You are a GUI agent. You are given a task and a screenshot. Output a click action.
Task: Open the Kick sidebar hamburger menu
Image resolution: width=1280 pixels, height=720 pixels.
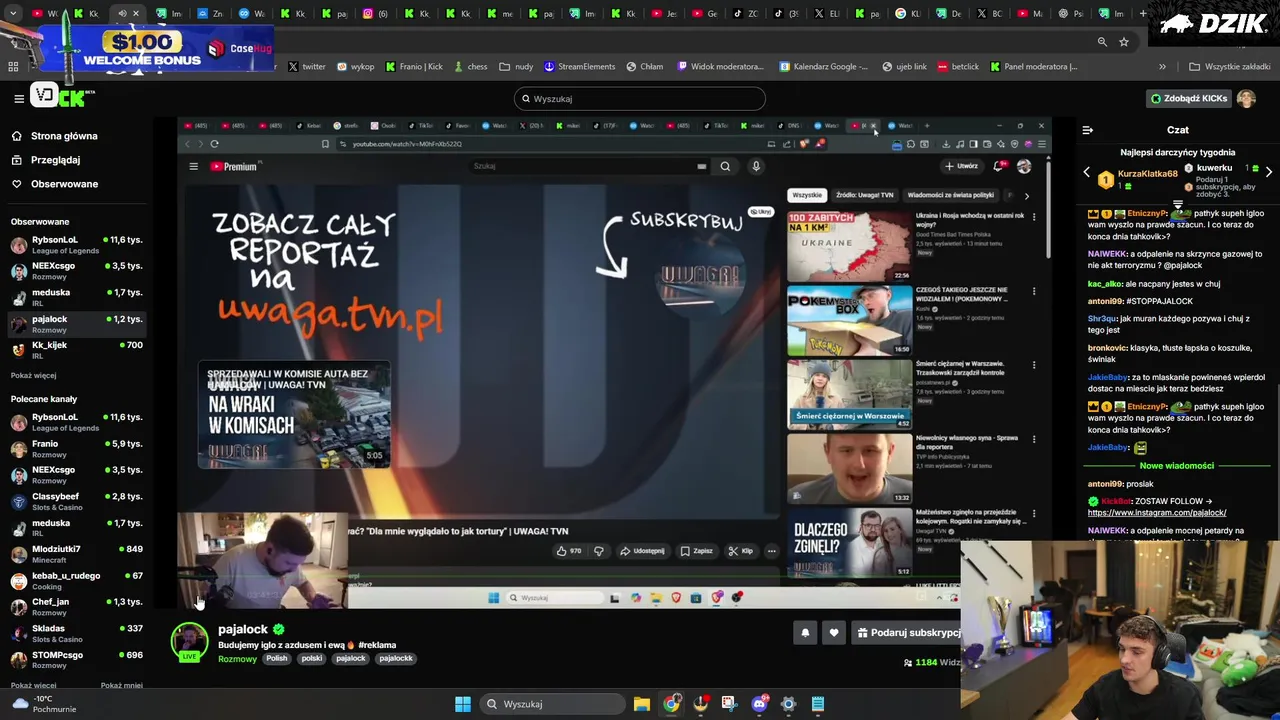click(18, 98)
